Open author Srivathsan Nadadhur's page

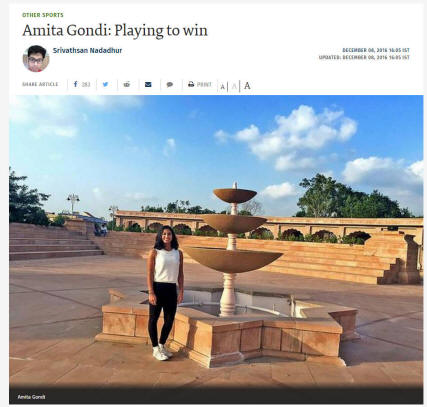[87, 51]
